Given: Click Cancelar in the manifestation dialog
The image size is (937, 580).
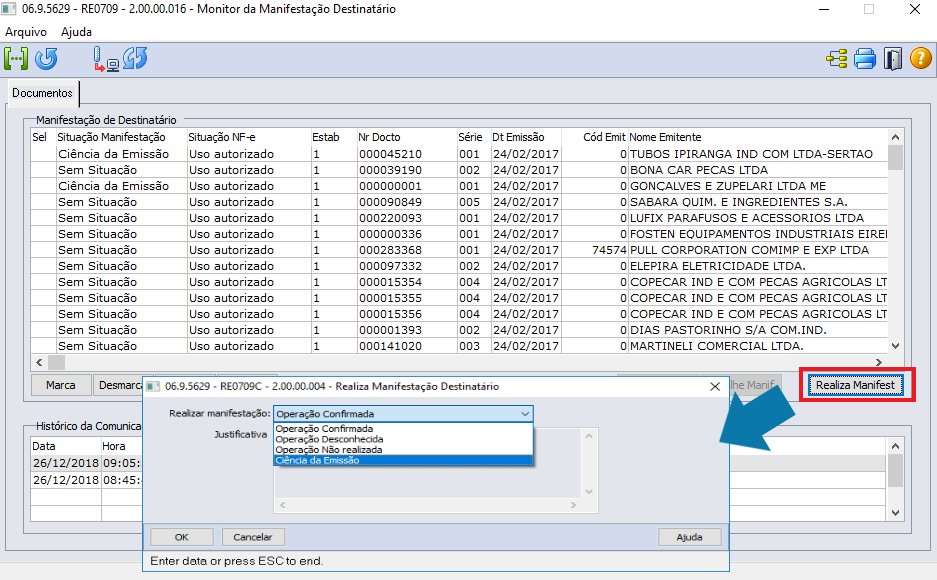Looking at the screenshot, I should 253,537.
